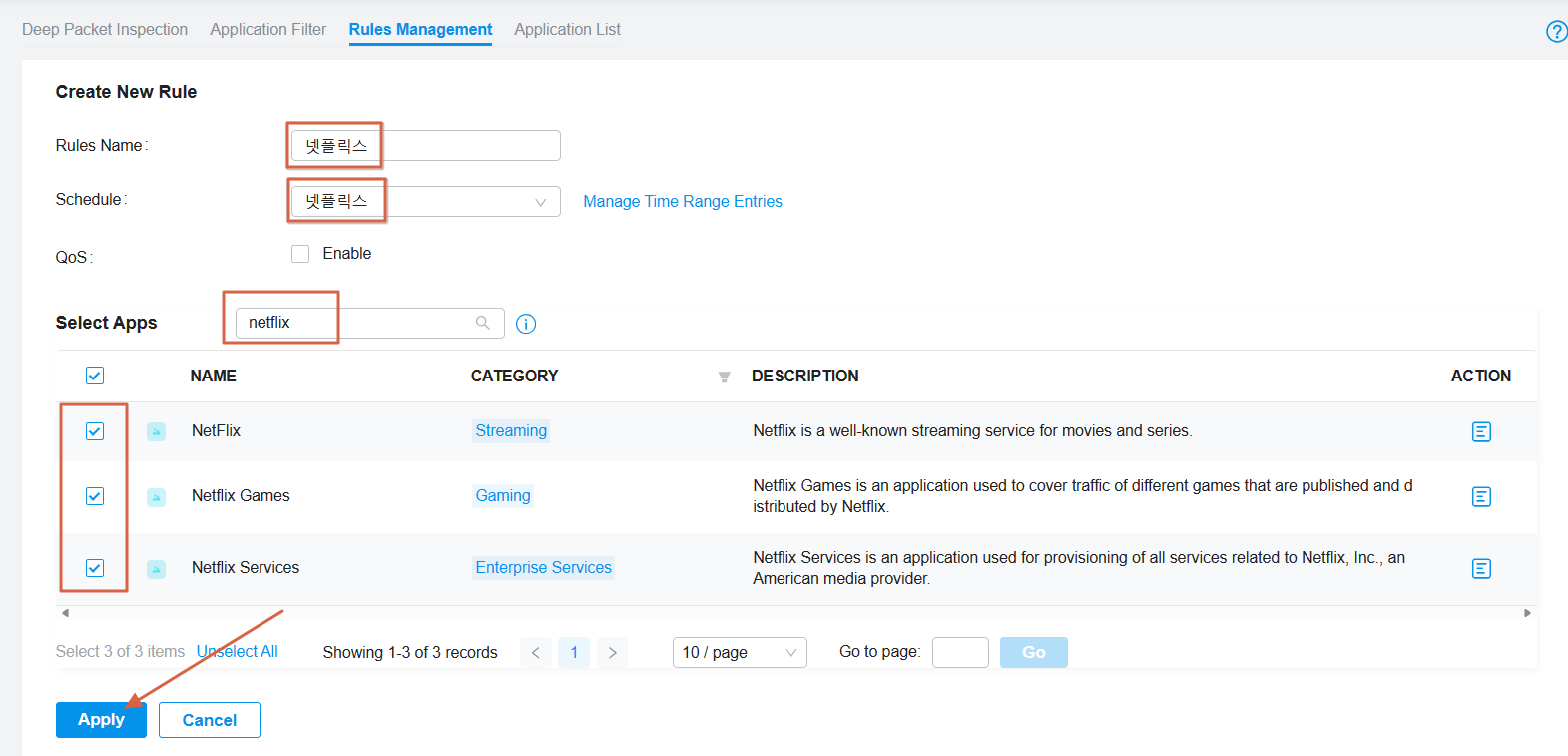Uncheck the Netflix Services checkbox

point(95,568)
